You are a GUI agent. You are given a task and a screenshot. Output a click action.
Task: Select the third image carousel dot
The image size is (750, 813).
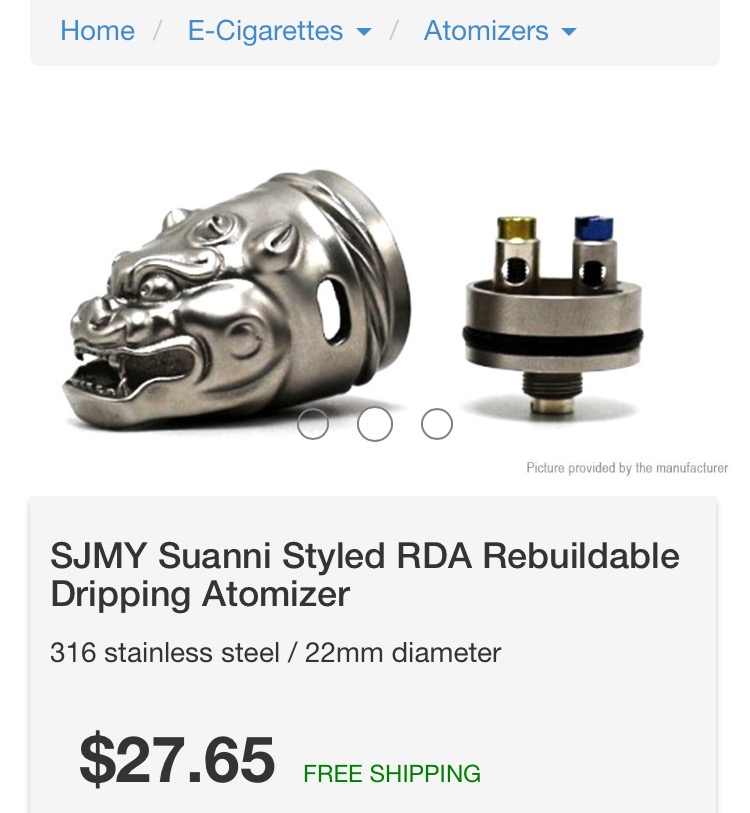click(x=437, y=425)
